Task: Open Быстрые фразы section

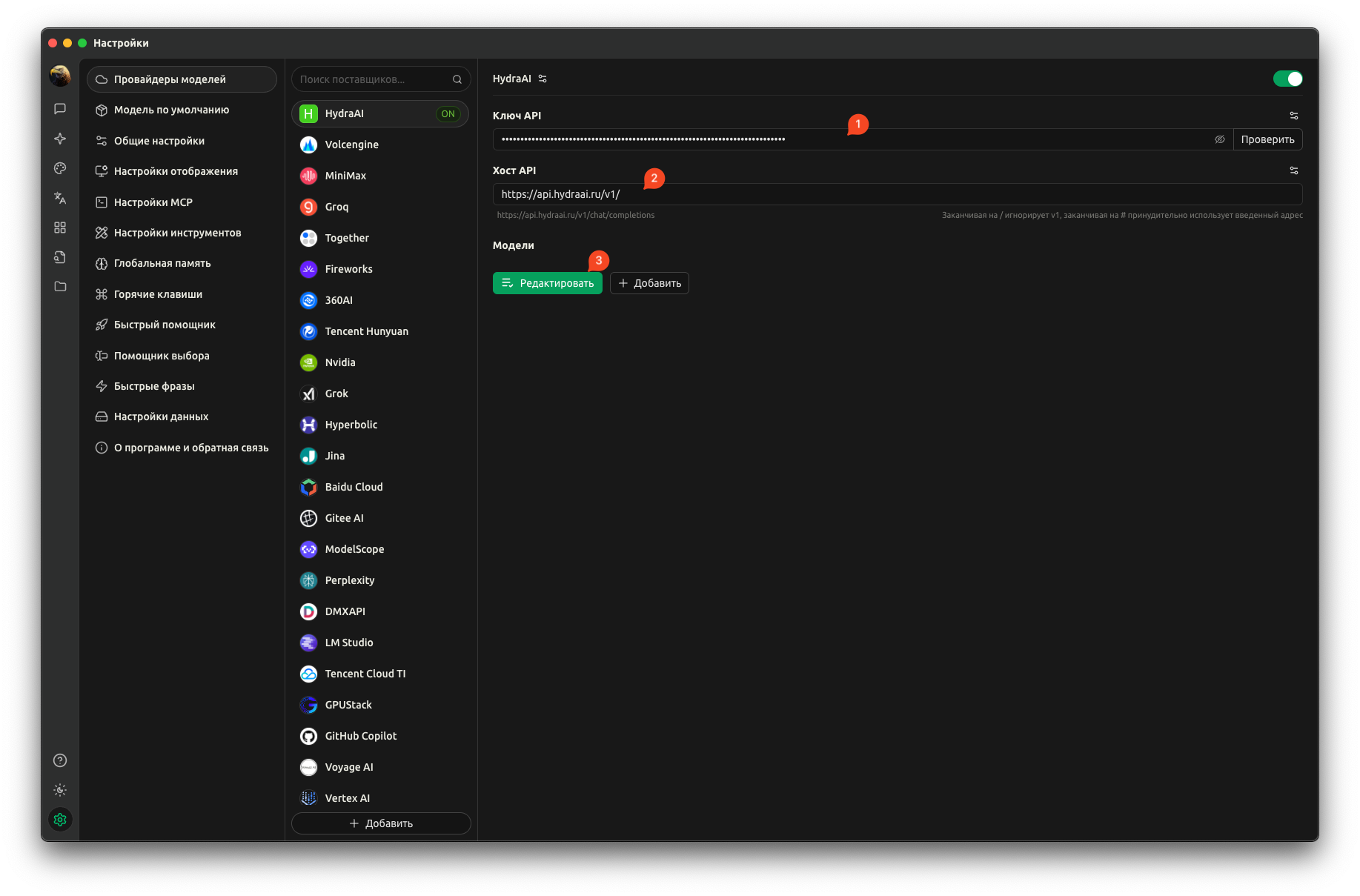Action: coord(182,386)
